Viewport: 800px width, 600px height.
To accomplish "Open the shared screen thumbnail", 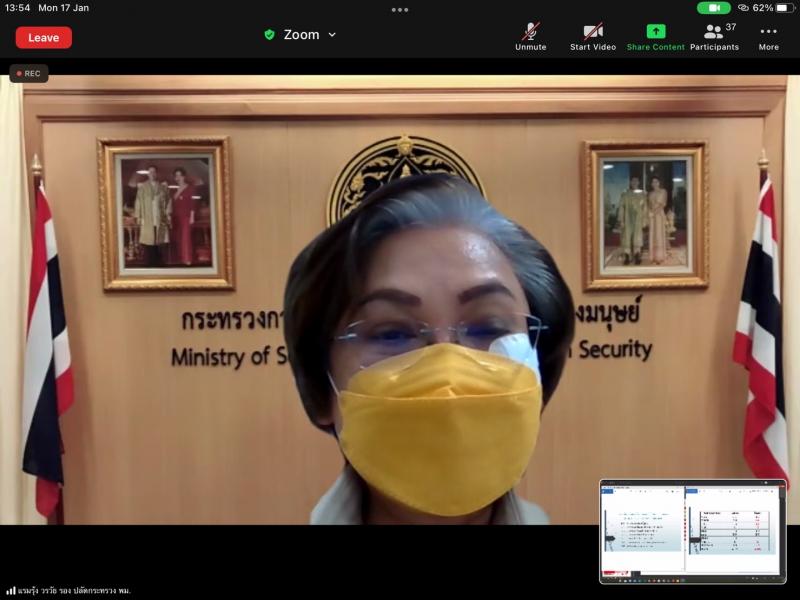I will coord(693,531).
